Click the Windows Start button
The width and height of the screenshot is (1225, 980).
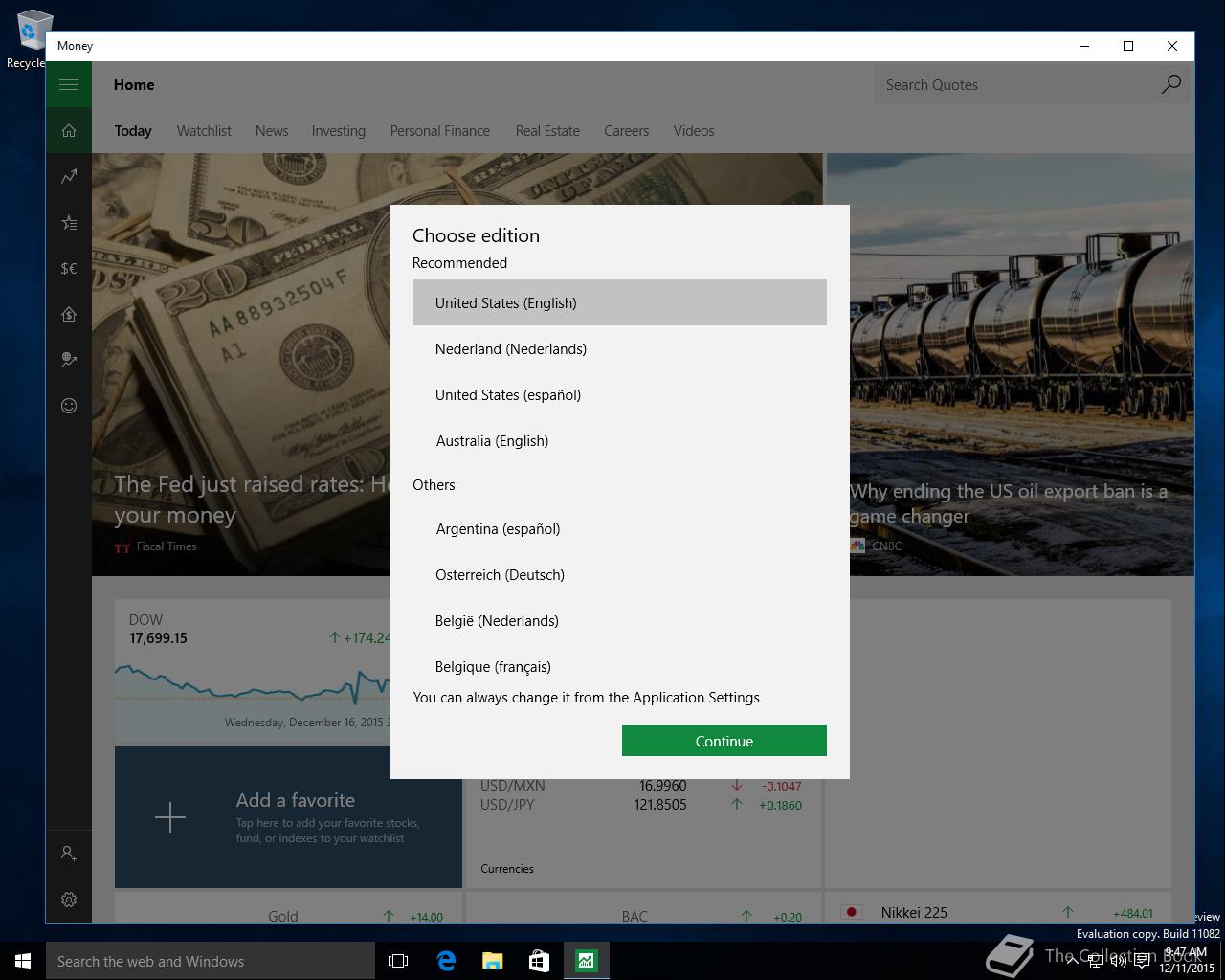[x=23, y=961]
